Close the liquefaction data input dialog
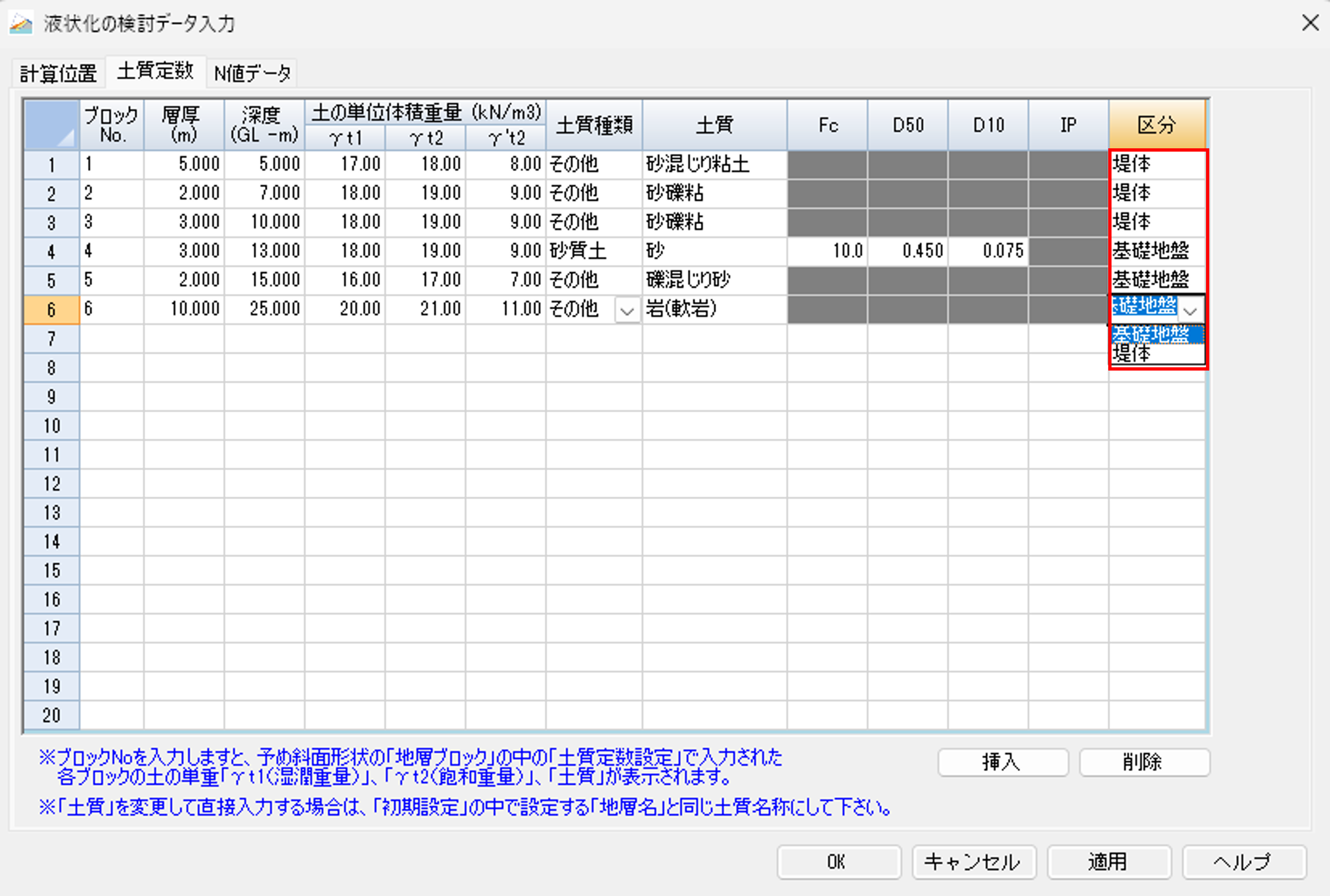 [1310, 23]
